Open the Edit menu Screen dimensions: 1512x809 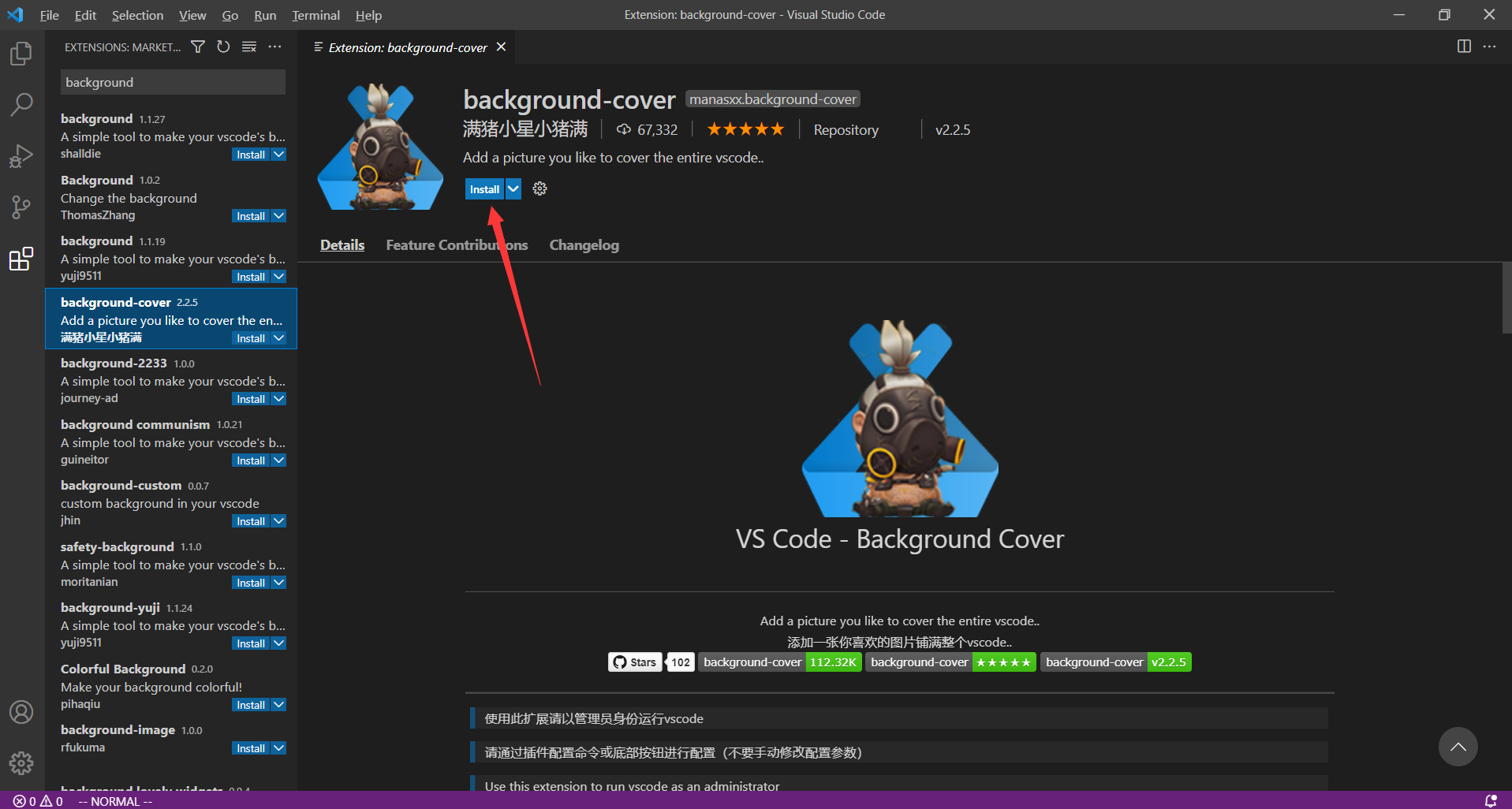point(85,15)
